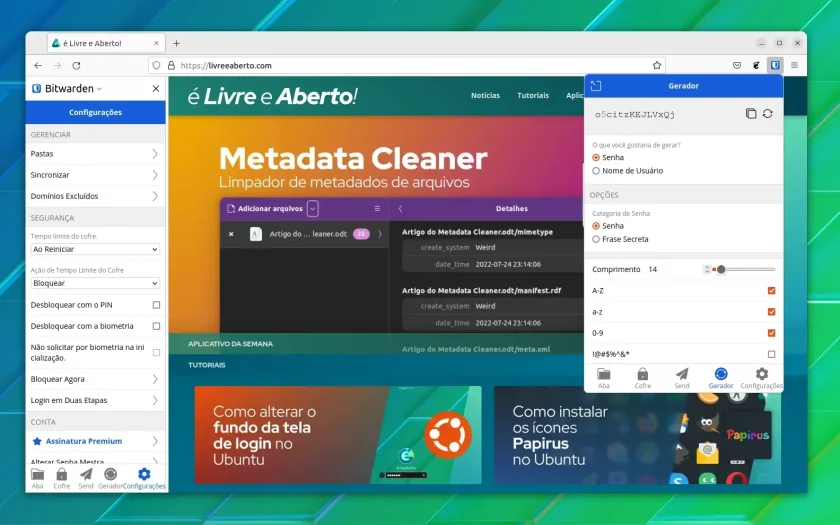Select the Nome de Usuário radio option
Screen dimensions: 840x525
(x=596, y=171)
